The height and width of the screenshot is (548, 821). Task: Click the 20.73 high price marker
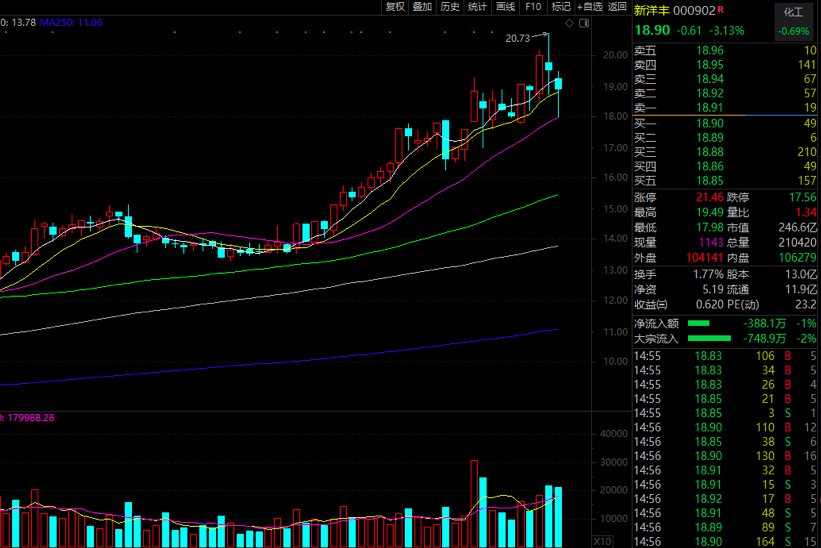click(x=518, y=38)
